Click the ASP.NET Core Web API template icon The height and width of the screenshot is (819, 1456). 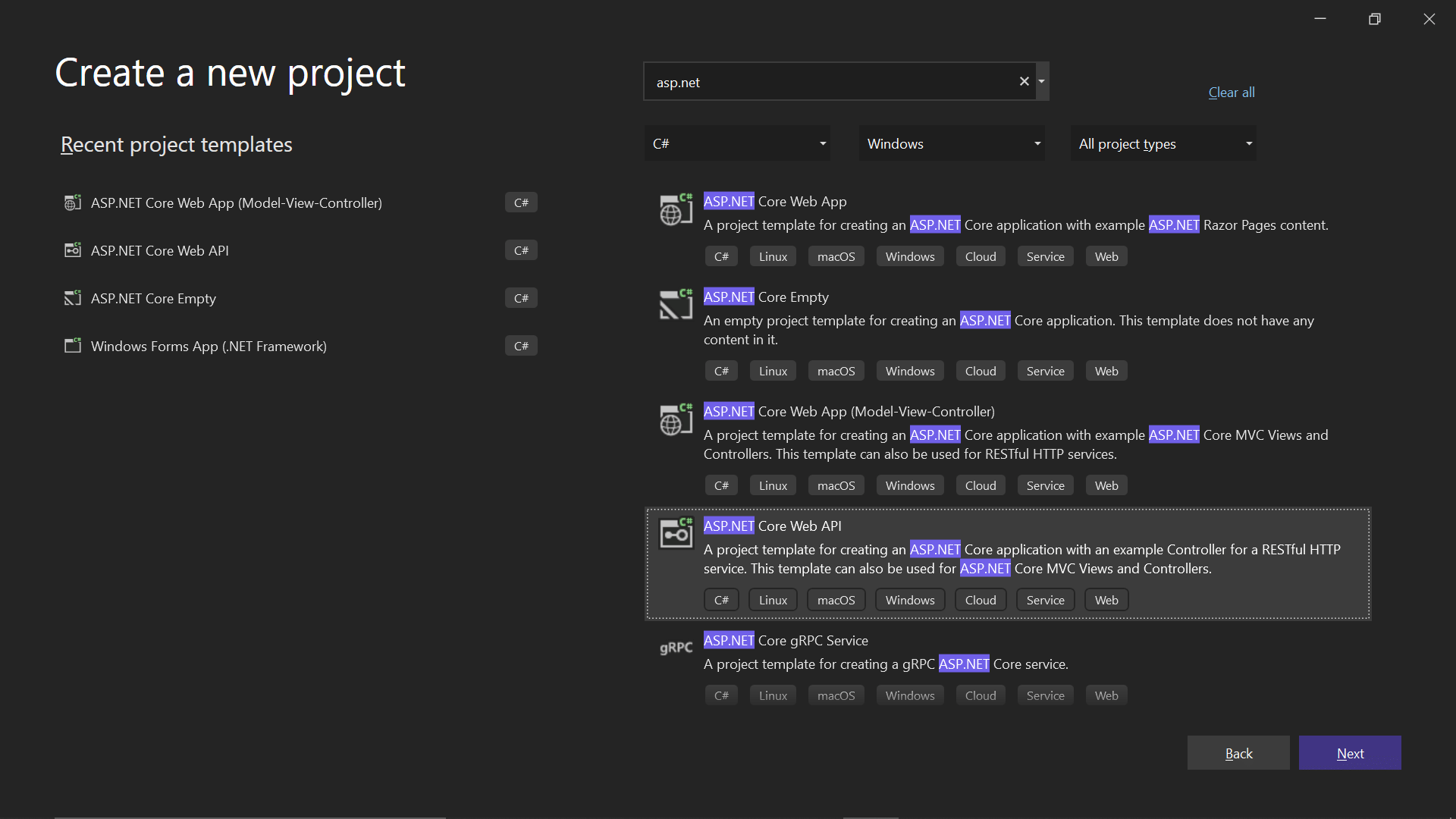click(676, 533)
